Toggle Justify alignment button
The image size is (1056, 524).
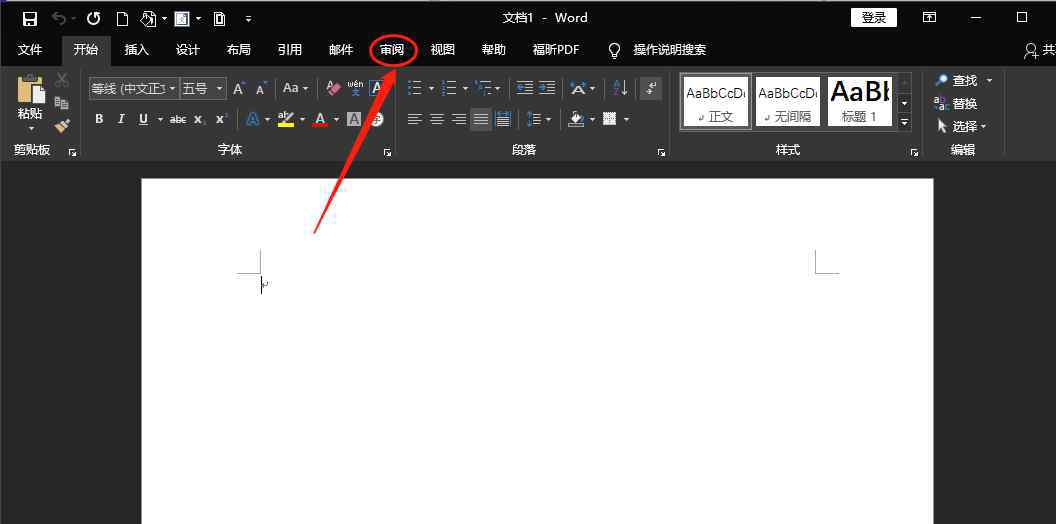(481, 119)
